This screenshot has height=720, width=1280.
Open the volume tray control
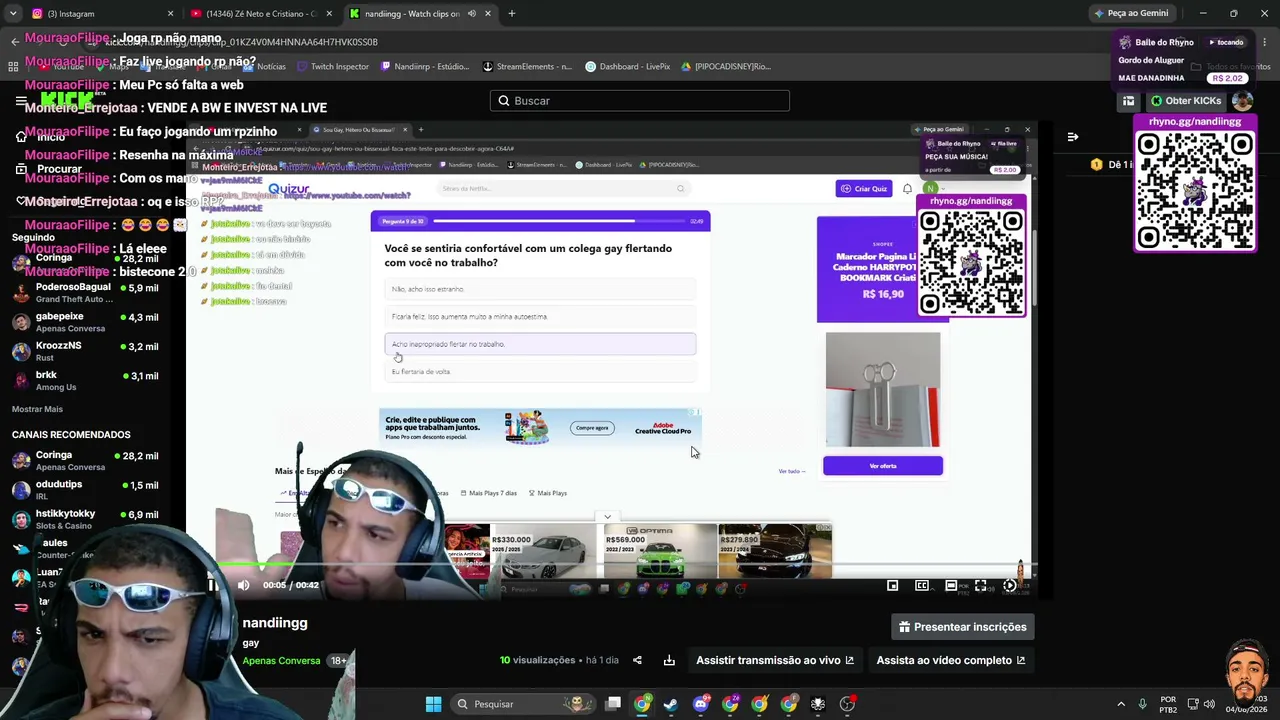pyautogui.click(x=1209, y=704)
